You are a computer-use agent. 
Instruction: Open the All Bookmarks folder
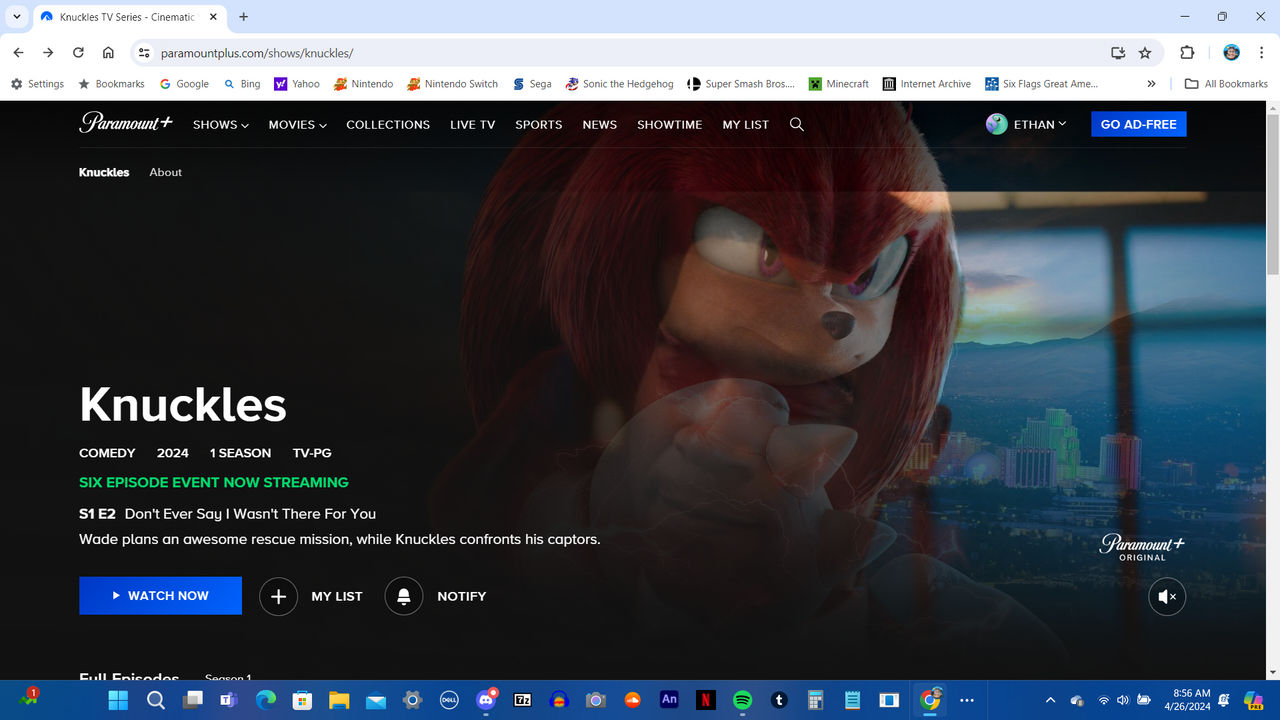click(x=1226, y=84)
